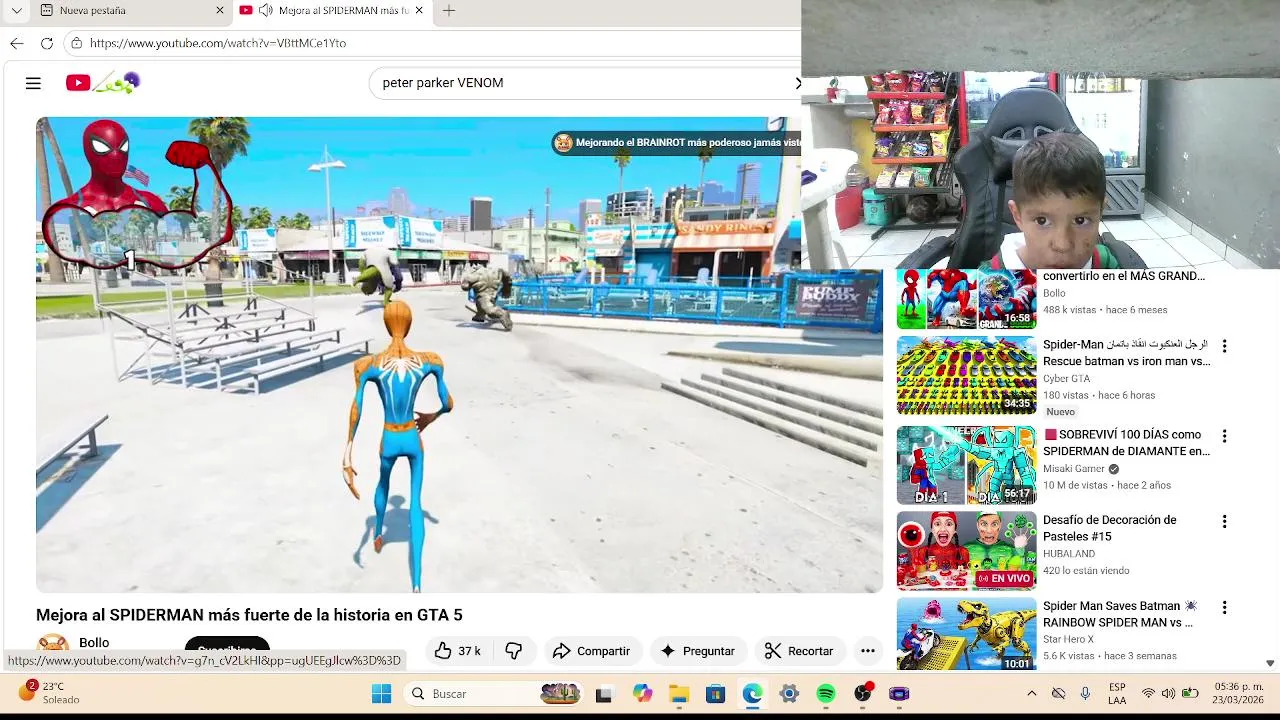Image resolution: width=1280 pixels, height=720 pixels.
Task: Open the tab search chevron at top left
Action: (16, 10)
